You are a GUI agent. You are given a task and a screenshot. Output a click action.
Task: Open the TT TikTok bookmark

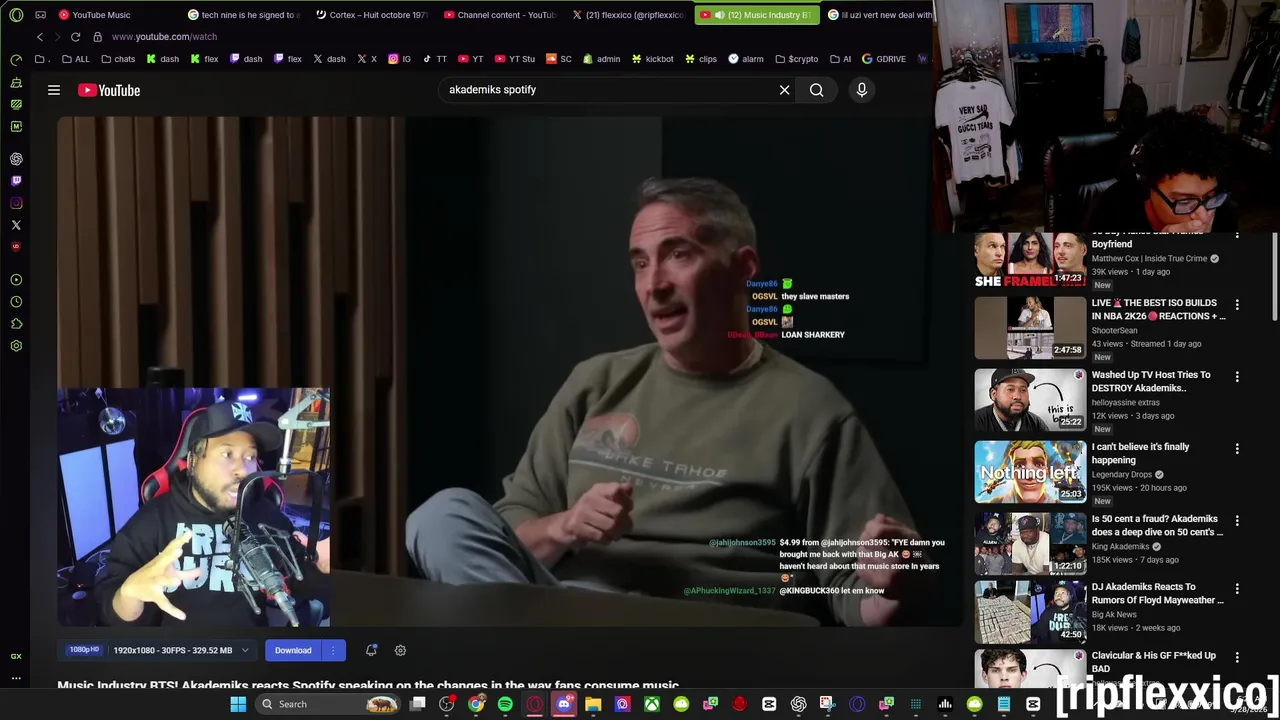coord(435,59)
